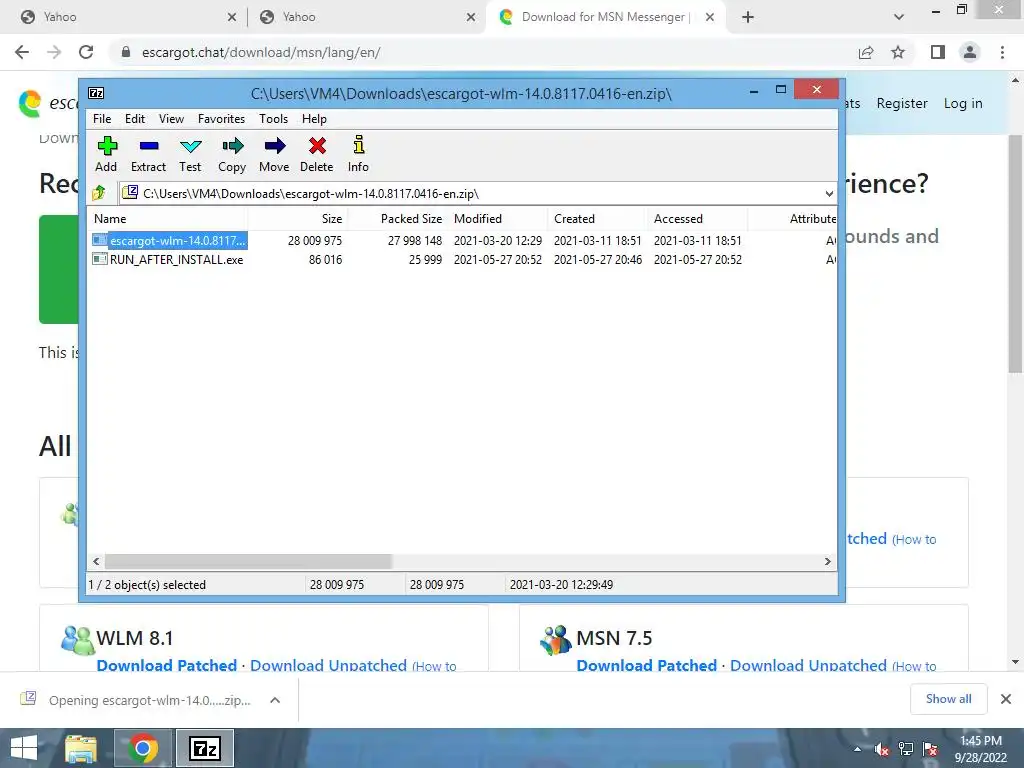
Task: Click the red Delete icon
Action: click(317, 154)
